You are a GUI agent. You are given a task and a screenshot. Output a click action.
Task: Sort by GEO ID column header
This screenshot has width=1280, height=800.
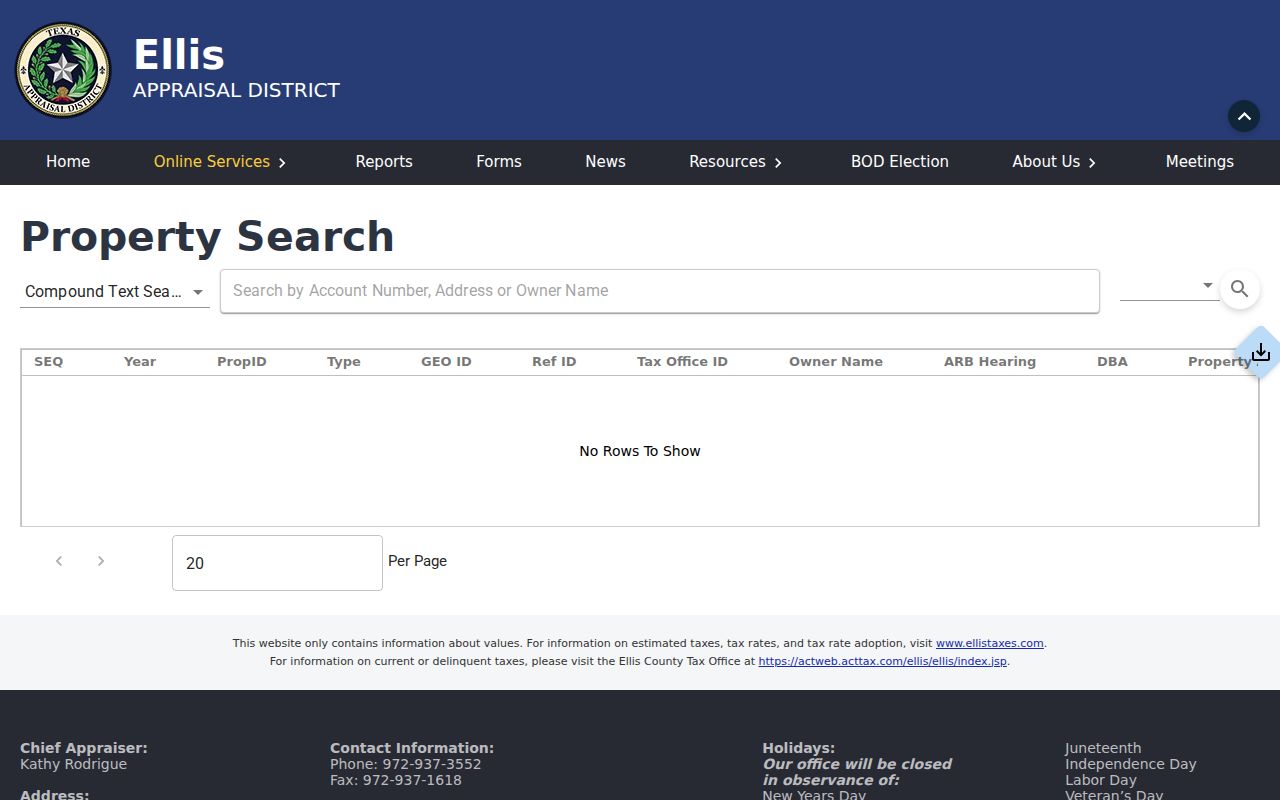click(x=446, y=362)
